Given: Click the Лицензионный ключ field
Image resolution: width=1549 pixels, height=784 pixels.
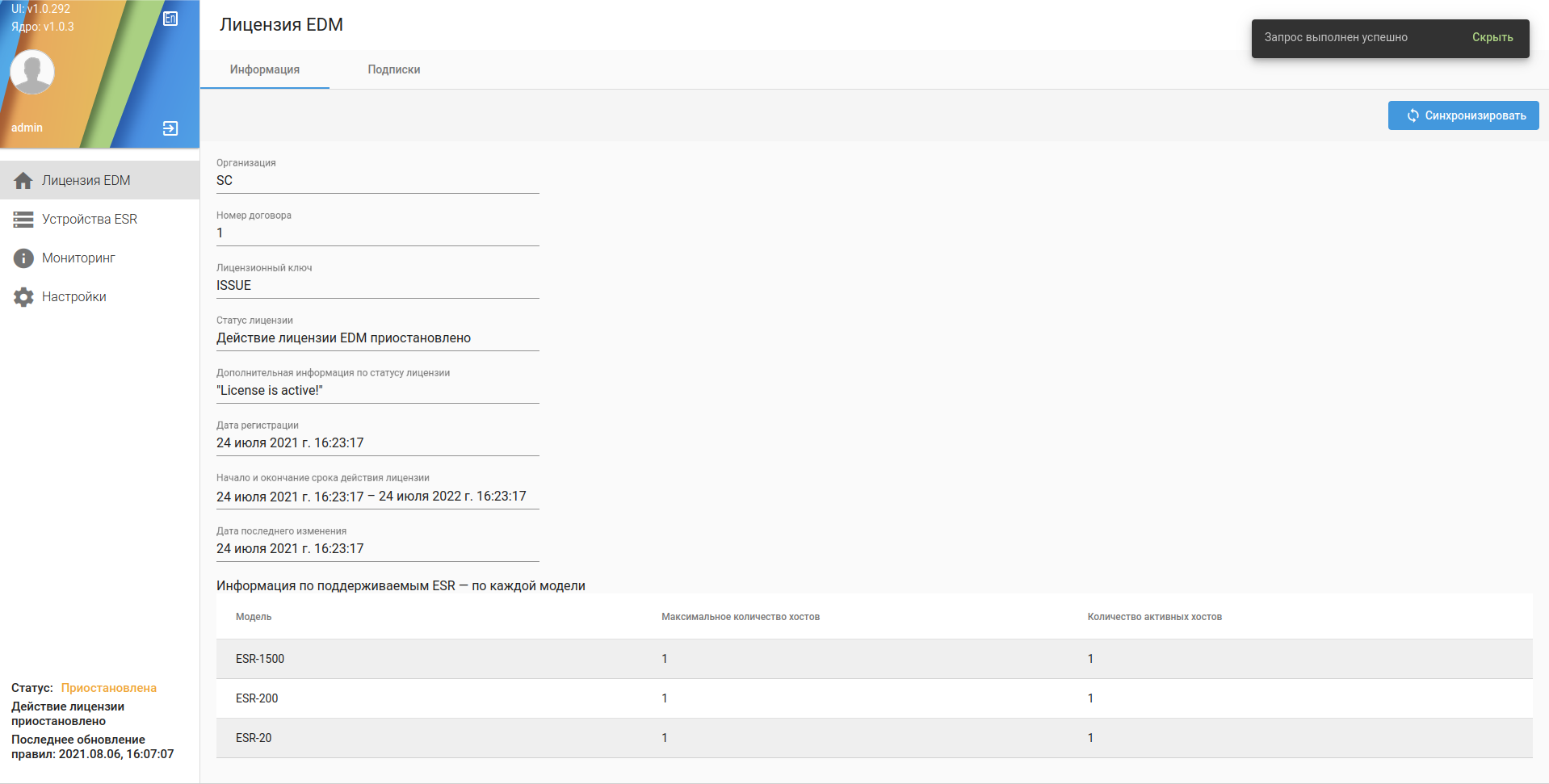Looking at the screenshot, I should pos(377,286).
